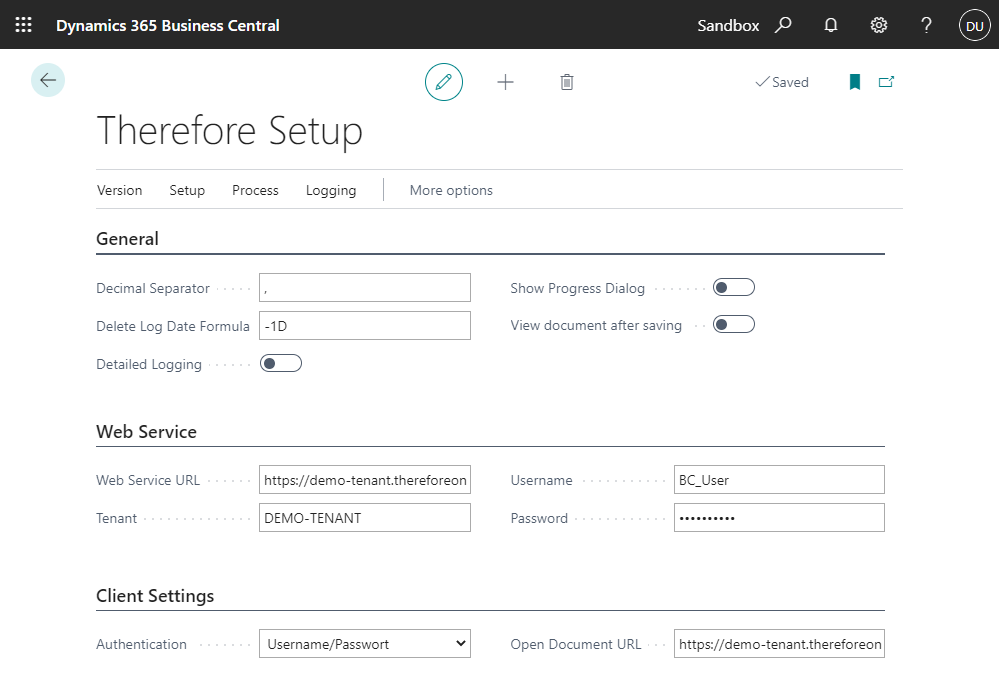Click the Password field
This screenshot has height=673, width=999.
pyautogui.click(x=779, y=517)
